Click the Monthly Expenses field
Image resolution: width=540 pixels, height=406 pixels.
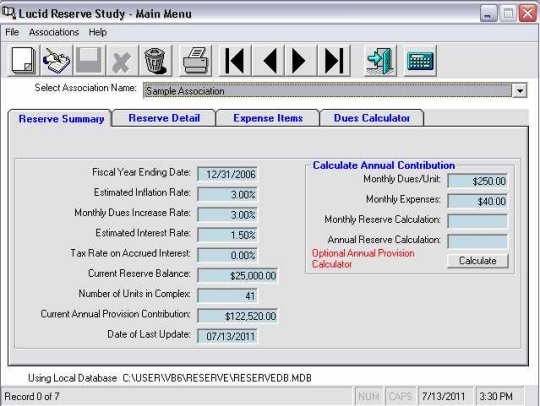click(x=477, y=201)
